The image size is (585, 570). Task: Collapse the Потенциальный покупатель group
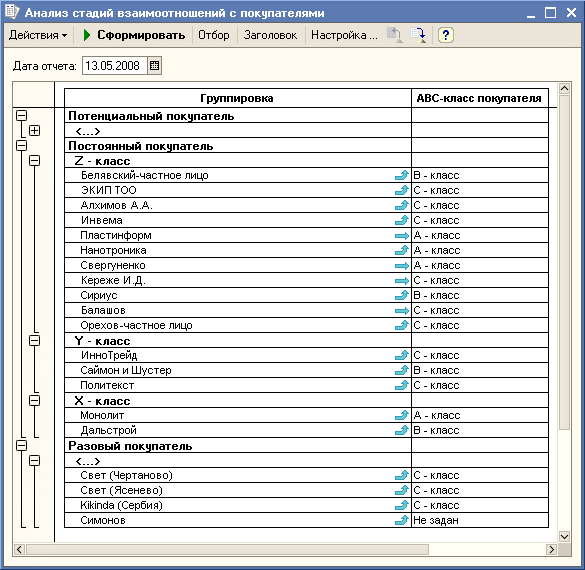(x=22, y=115)
